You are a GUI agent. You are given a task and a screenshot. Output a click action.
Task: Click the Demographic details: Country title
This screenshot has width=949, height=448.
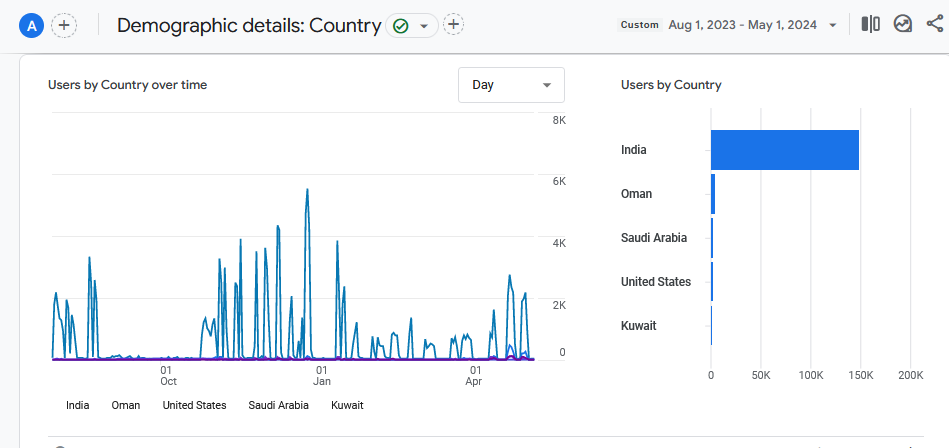pyautogui.click(x=249, y=26)
